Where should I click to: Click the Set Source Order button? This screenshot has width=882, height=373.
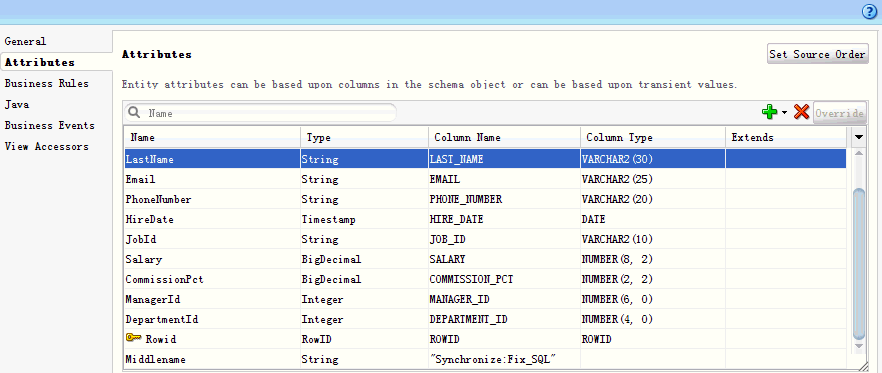click(817, 54)
